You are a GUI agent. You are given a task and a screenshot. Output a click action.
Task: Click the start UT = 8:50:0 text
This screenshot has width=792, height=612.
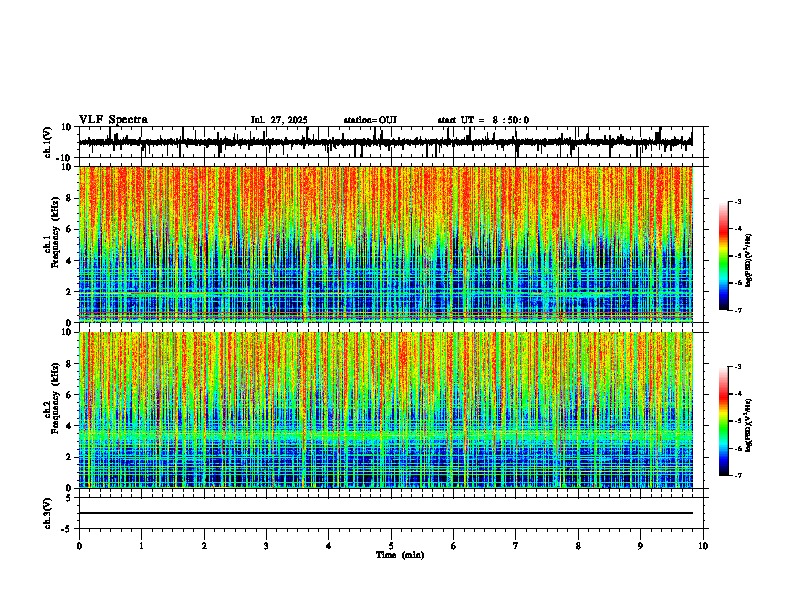[x=483, y=120]
